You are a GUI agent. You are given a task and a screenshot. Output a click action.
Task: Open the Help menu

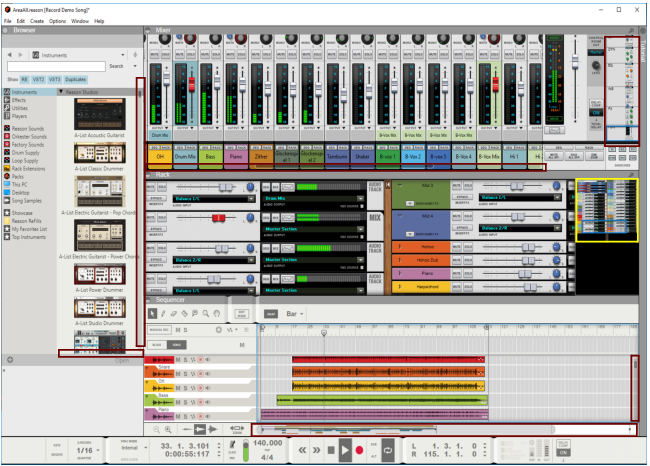click(x=99, y=21)
